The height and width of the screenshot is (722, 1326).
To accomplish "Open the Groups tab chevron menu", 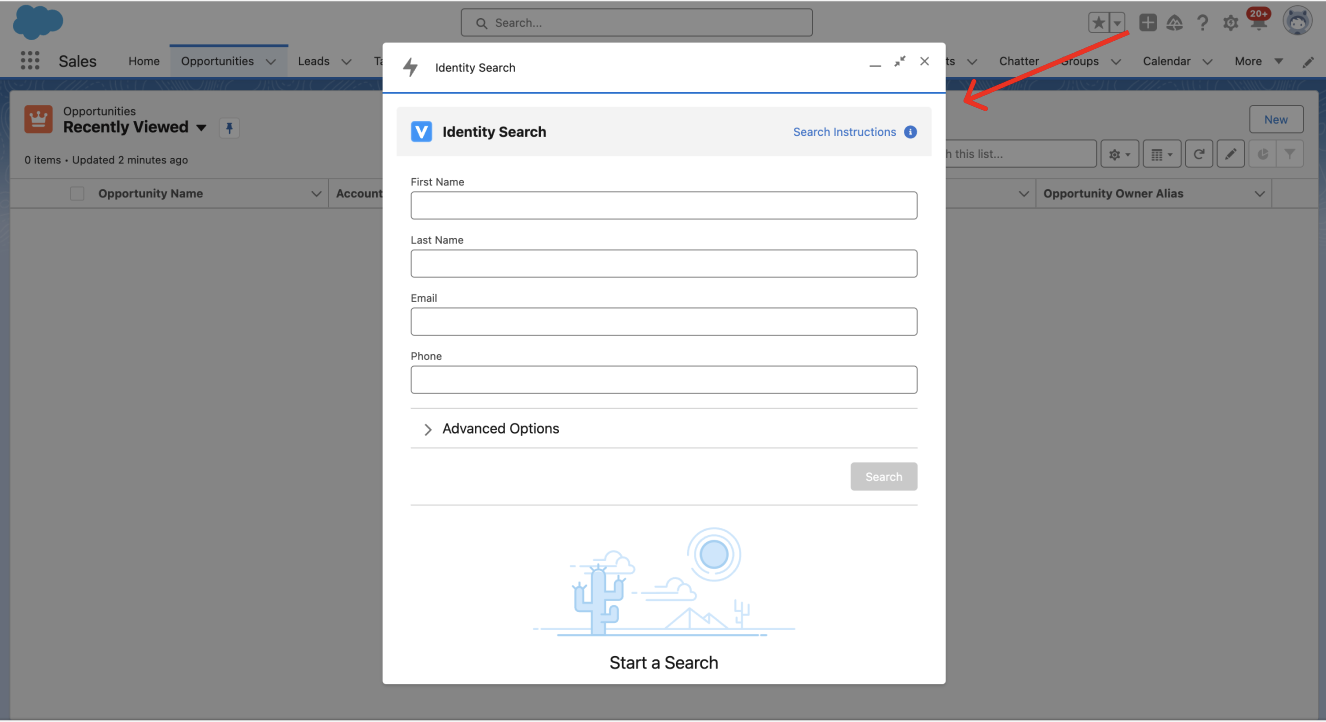I will tap(1116, 62).
